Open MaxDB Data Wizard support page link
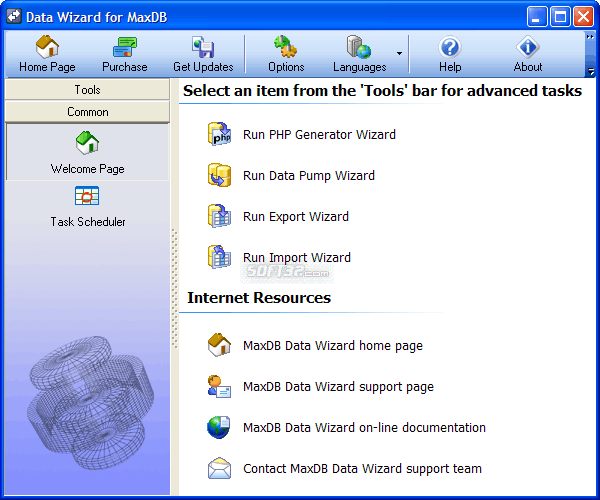600x500 pixels. click(x=338, y=387)
